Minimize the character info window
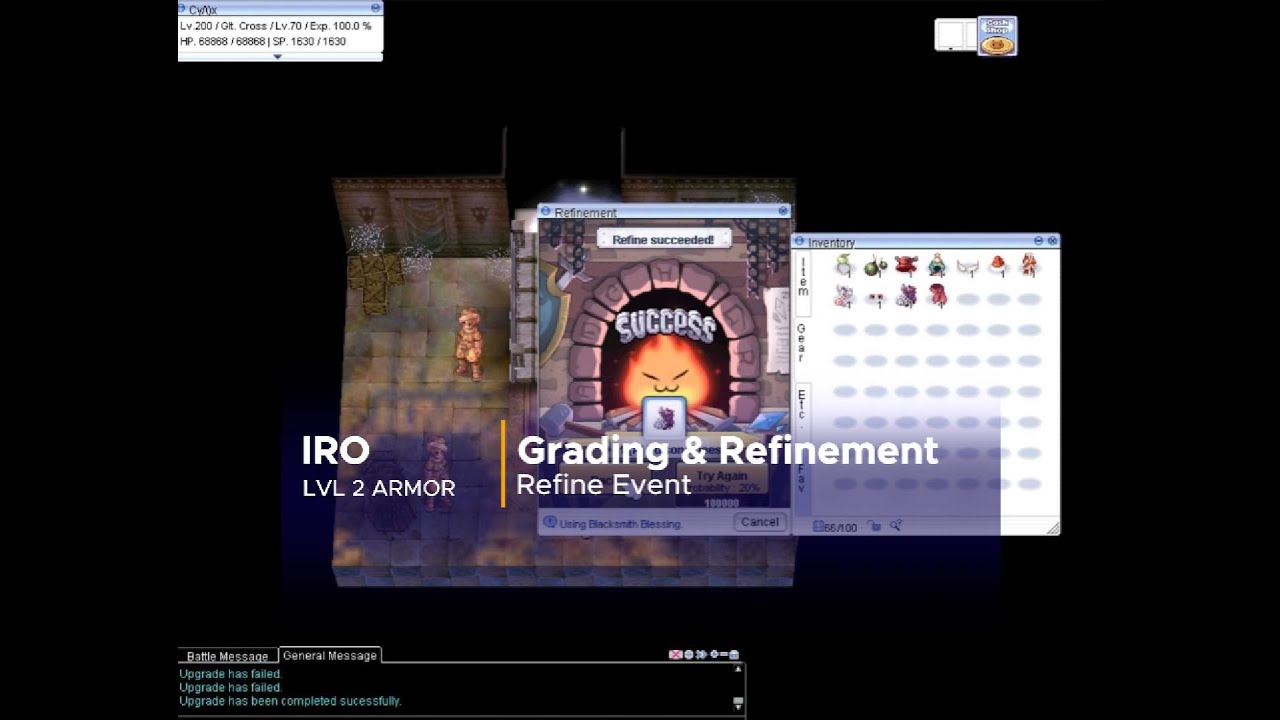 [375, 8]
